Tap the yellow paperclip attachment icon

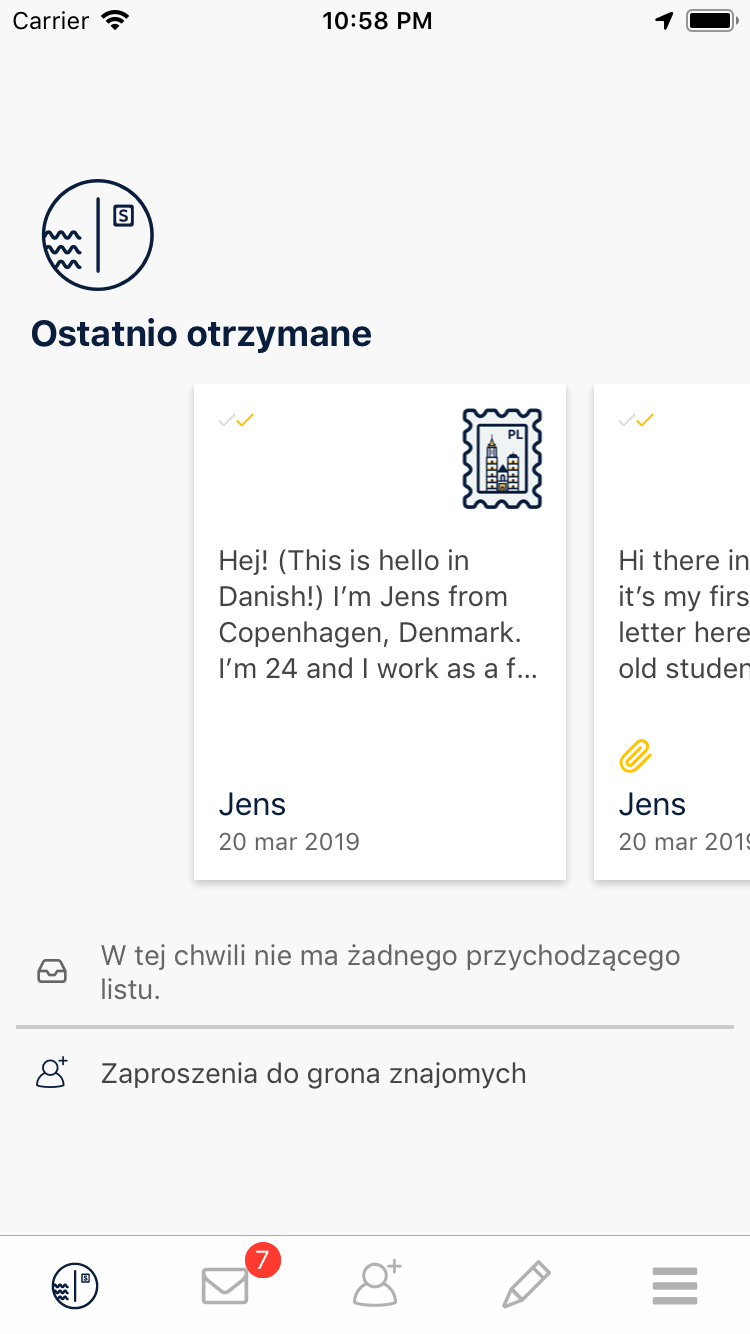tap(635, 757)
